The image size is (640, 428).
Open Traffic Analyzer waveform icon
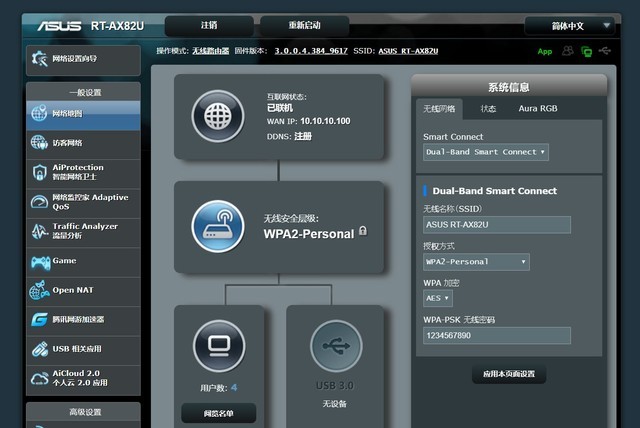(39, 231)
